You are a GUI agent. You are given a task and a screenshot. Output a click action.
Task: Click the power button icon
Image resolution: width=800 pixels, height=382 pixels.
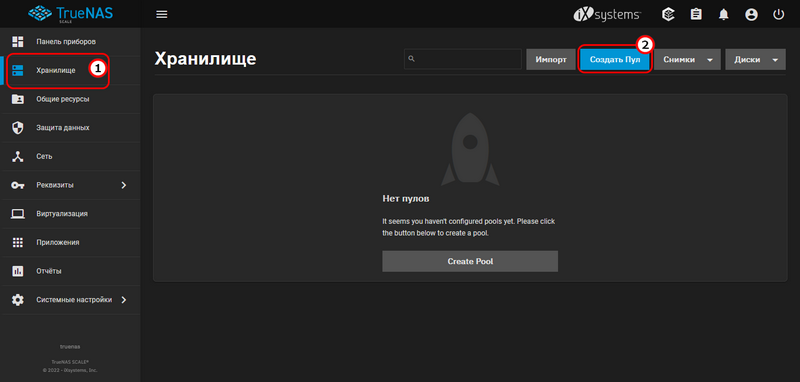[x=778, y=14]
